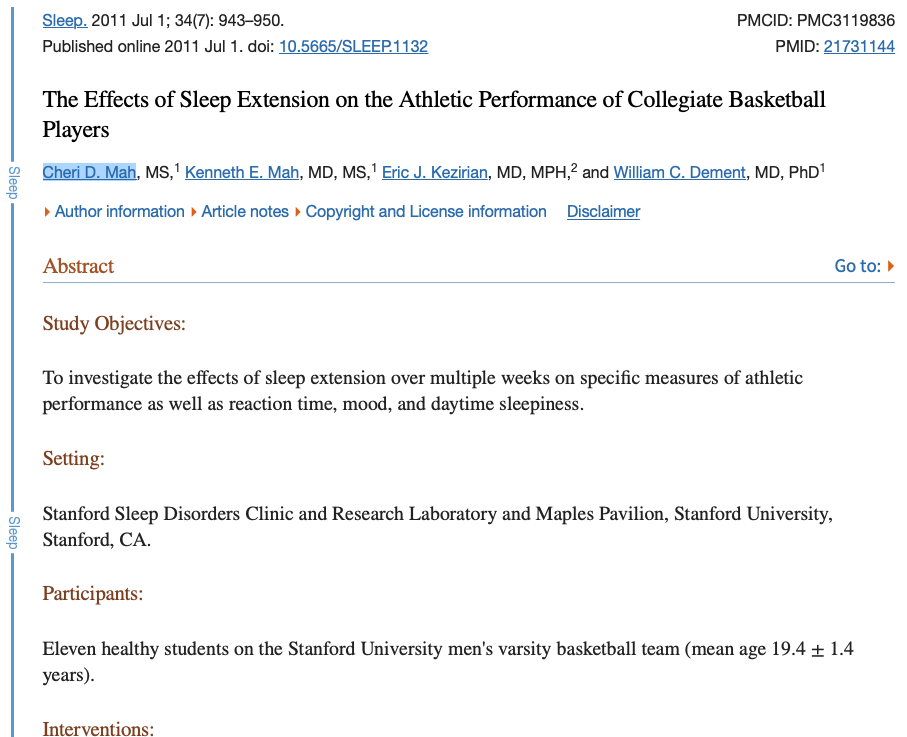Click triangle icon beside Article notes

194,212
